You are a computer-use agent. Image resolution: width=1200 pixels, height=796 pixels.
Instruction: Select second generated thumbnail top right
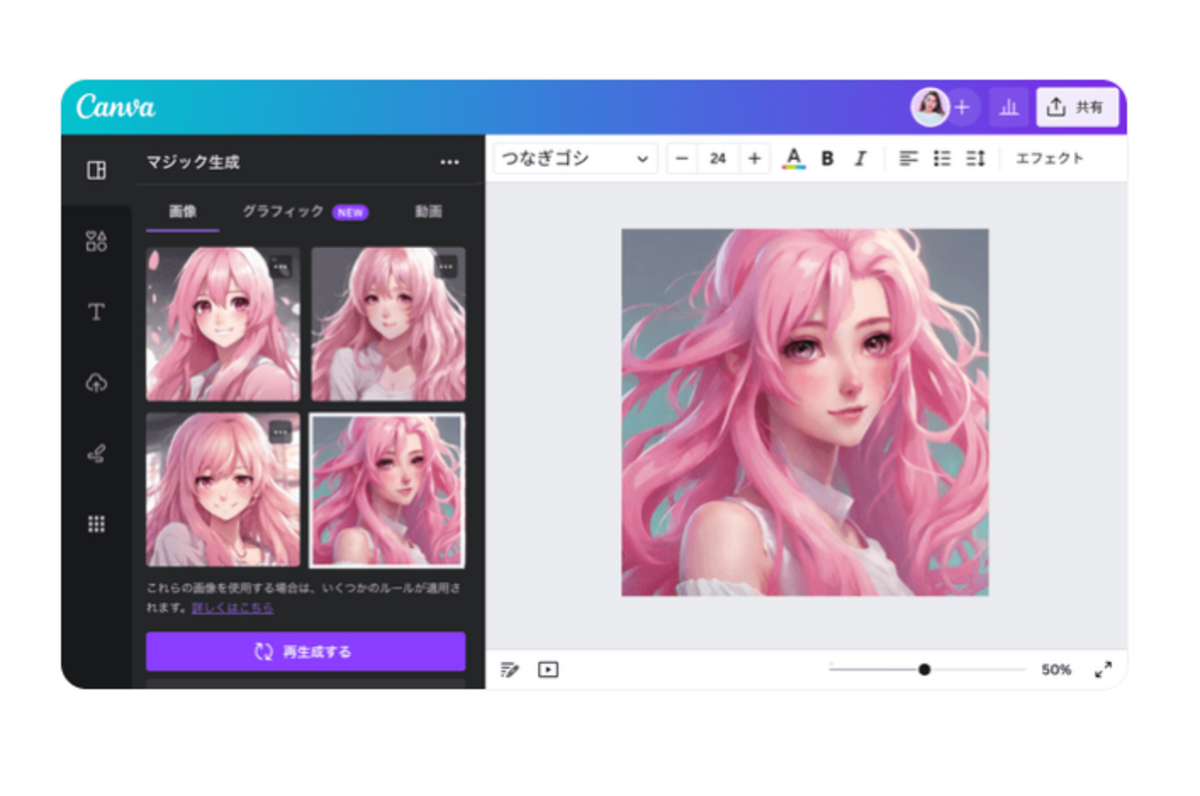(388, 324)
